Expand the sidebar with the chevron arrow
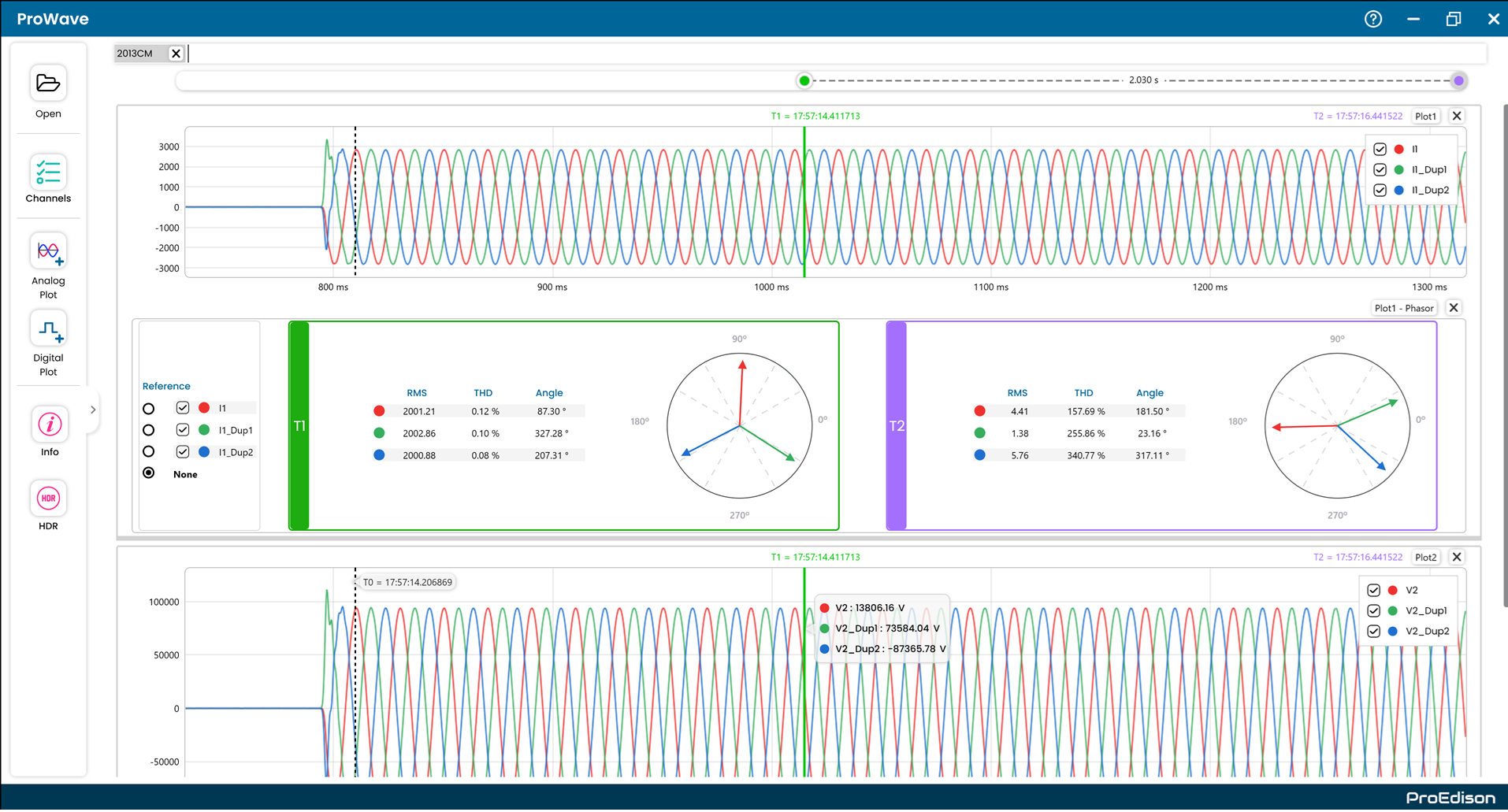Image resolution: width=1508 pixels, height=812 pixels. pyautogui.click(x=93, y=410)
